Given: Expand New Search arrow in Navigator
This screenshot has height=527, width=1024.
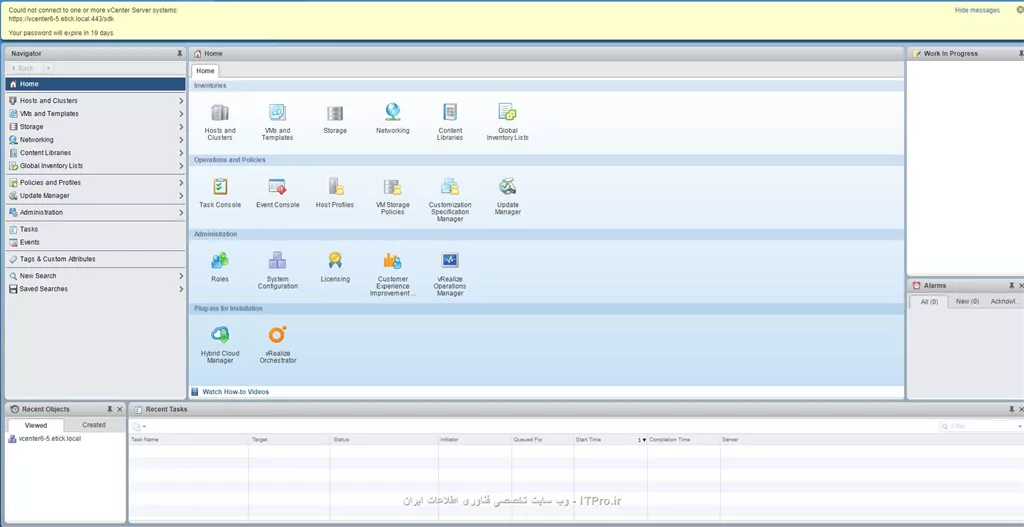Looking at the screenshot, I should pos(181,276).
